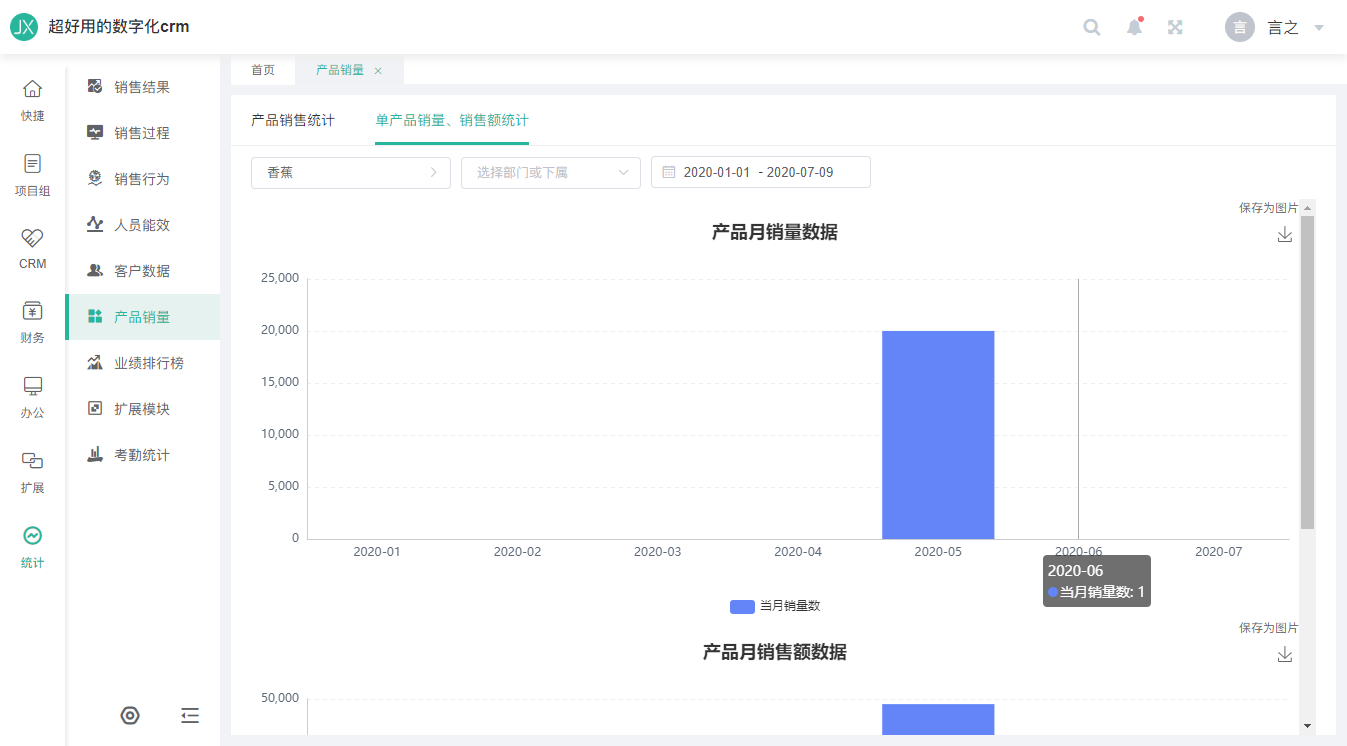This screenshot has width=1347, height=746.
Task: Go to the 财务 finance module
Action: click(33, 321)
